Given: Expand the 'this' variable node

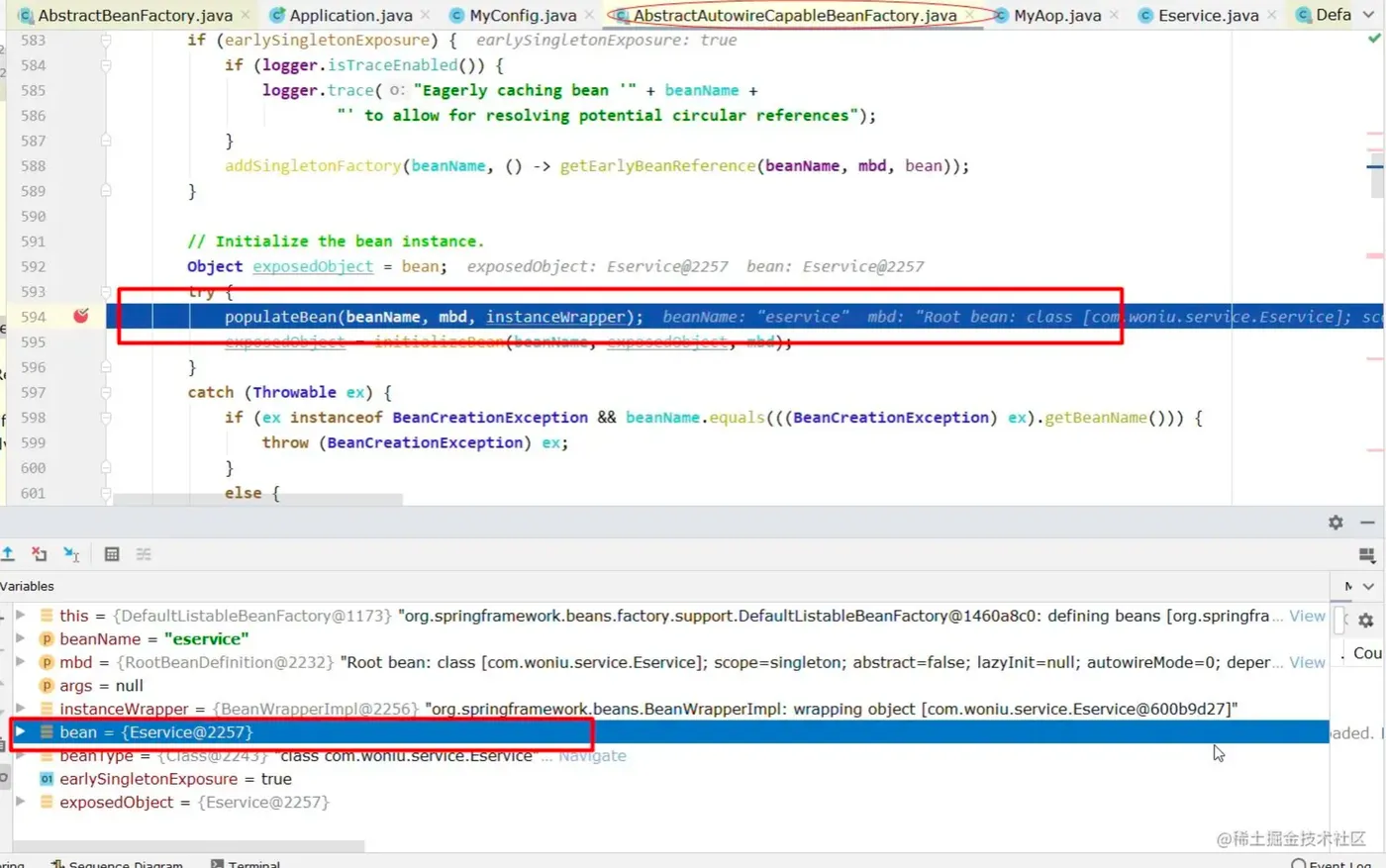Looking at the screenshot, I should coord(20,616).
